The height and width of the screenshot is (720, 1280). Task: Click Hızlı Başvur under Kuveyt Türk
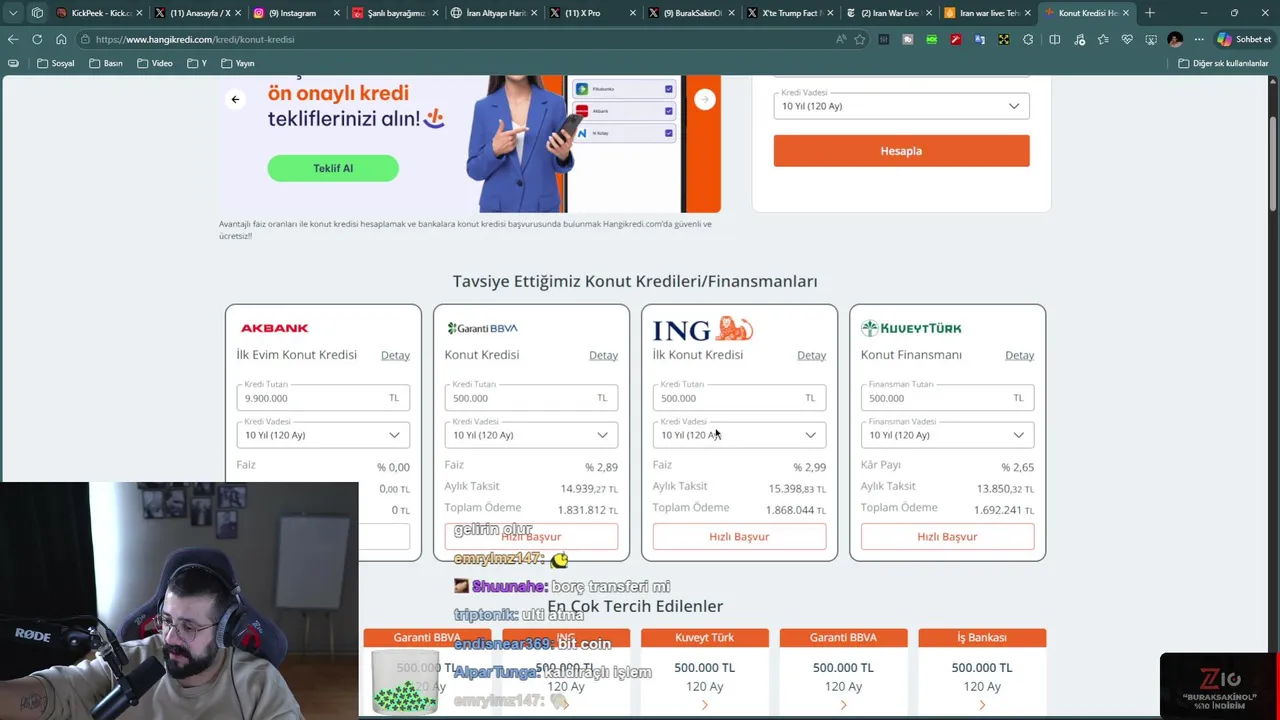[x=947, y=537]
